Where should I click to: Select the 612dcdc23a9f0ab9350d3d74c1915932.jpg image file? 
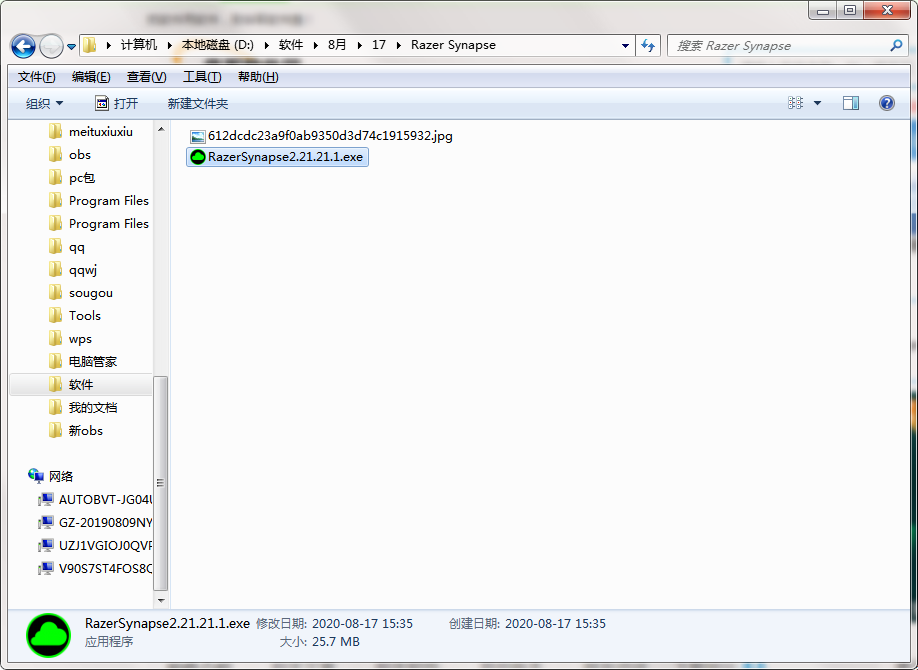click(330, 136)
